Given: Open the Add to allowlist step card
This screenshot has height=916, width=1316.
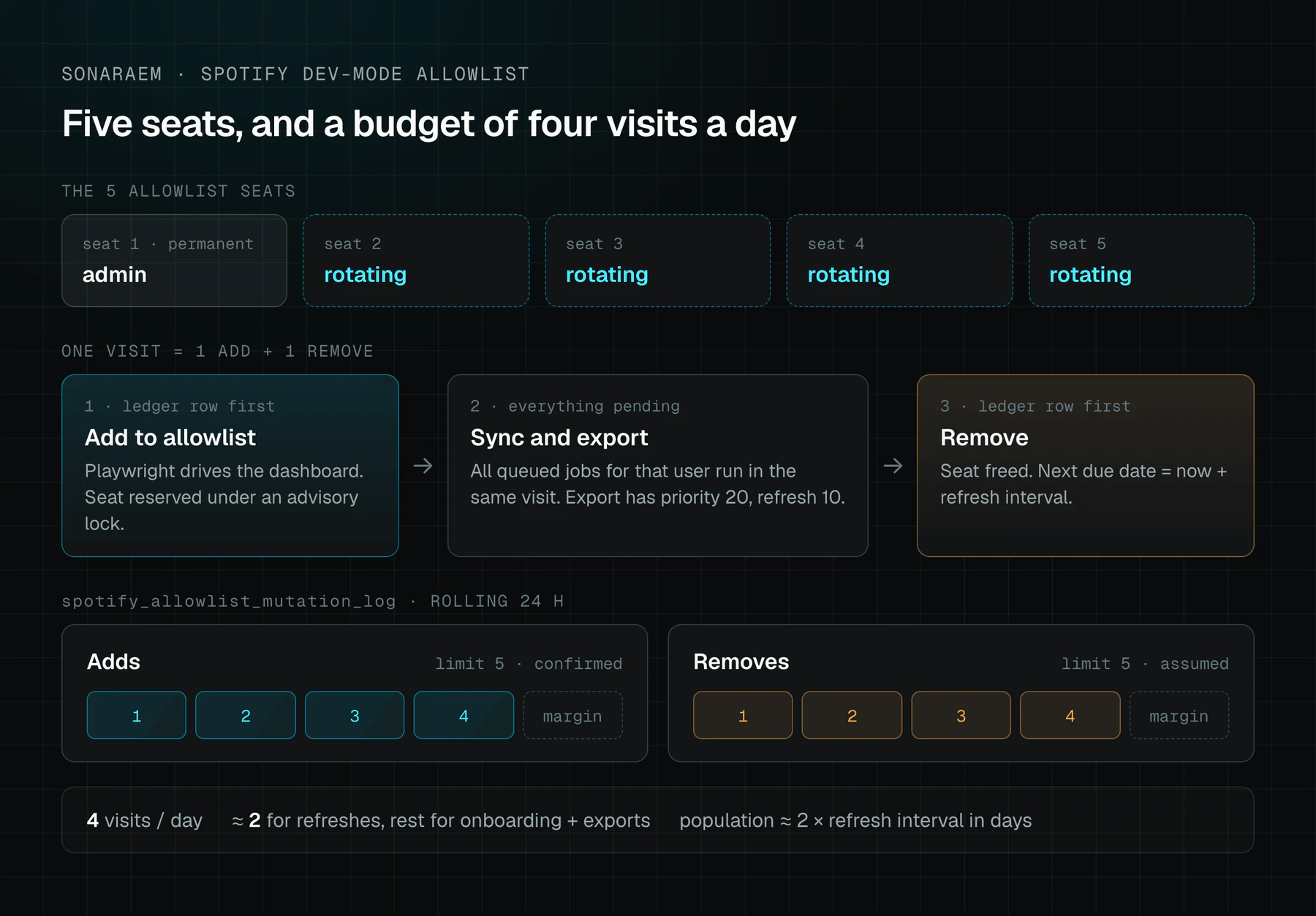Looking at the screenshot, I should coord(230,466).
